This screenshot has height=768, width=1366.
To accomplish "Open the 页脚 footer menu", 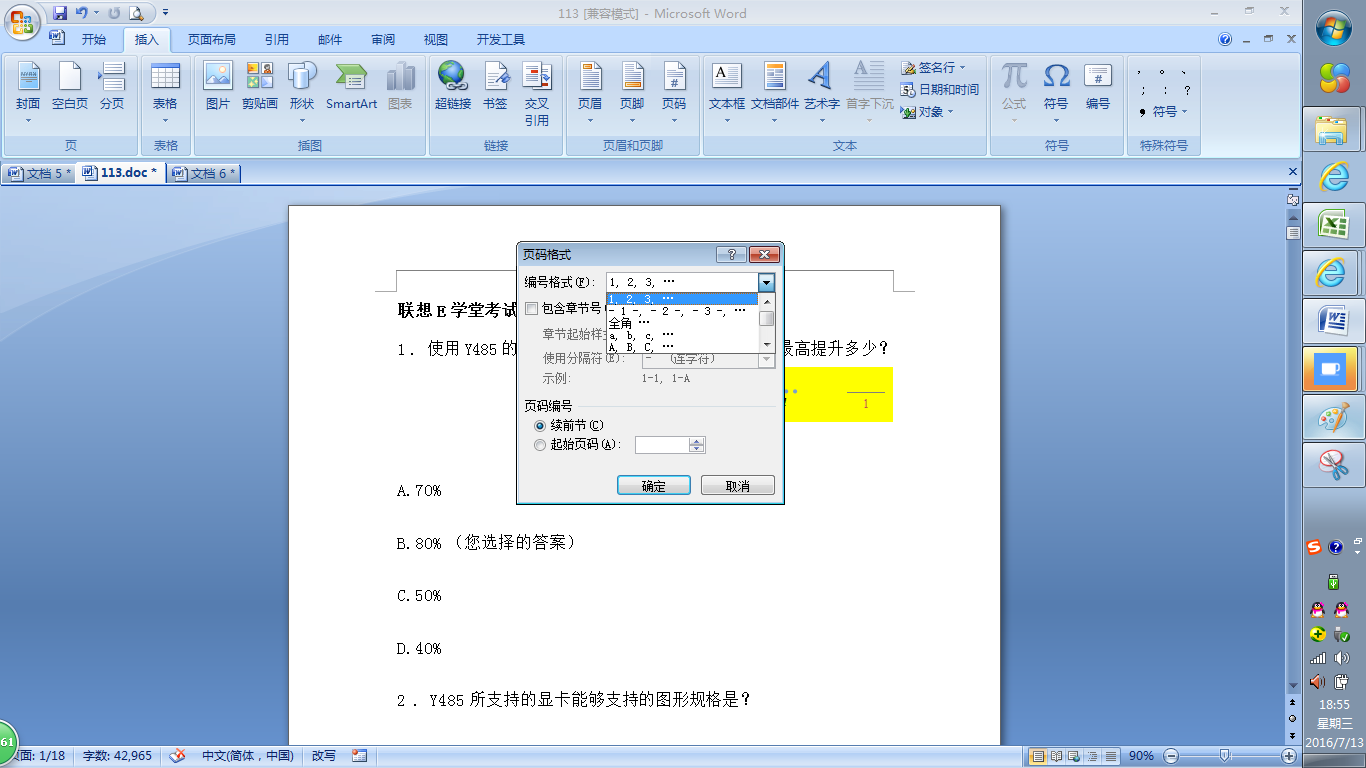I will click(x=632, y=90).
